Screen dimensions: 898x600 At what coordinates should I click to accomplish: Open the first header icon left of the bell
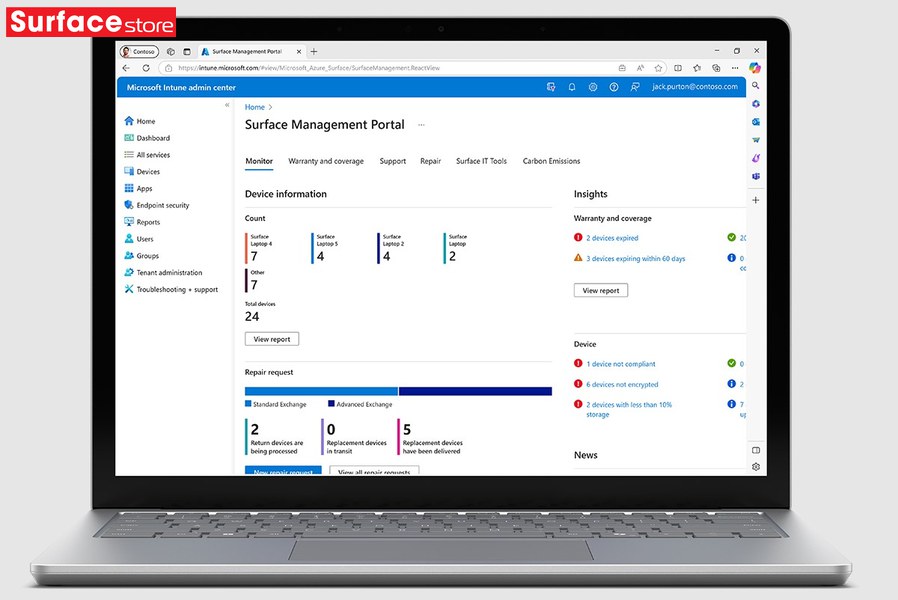tap(550, 87)
